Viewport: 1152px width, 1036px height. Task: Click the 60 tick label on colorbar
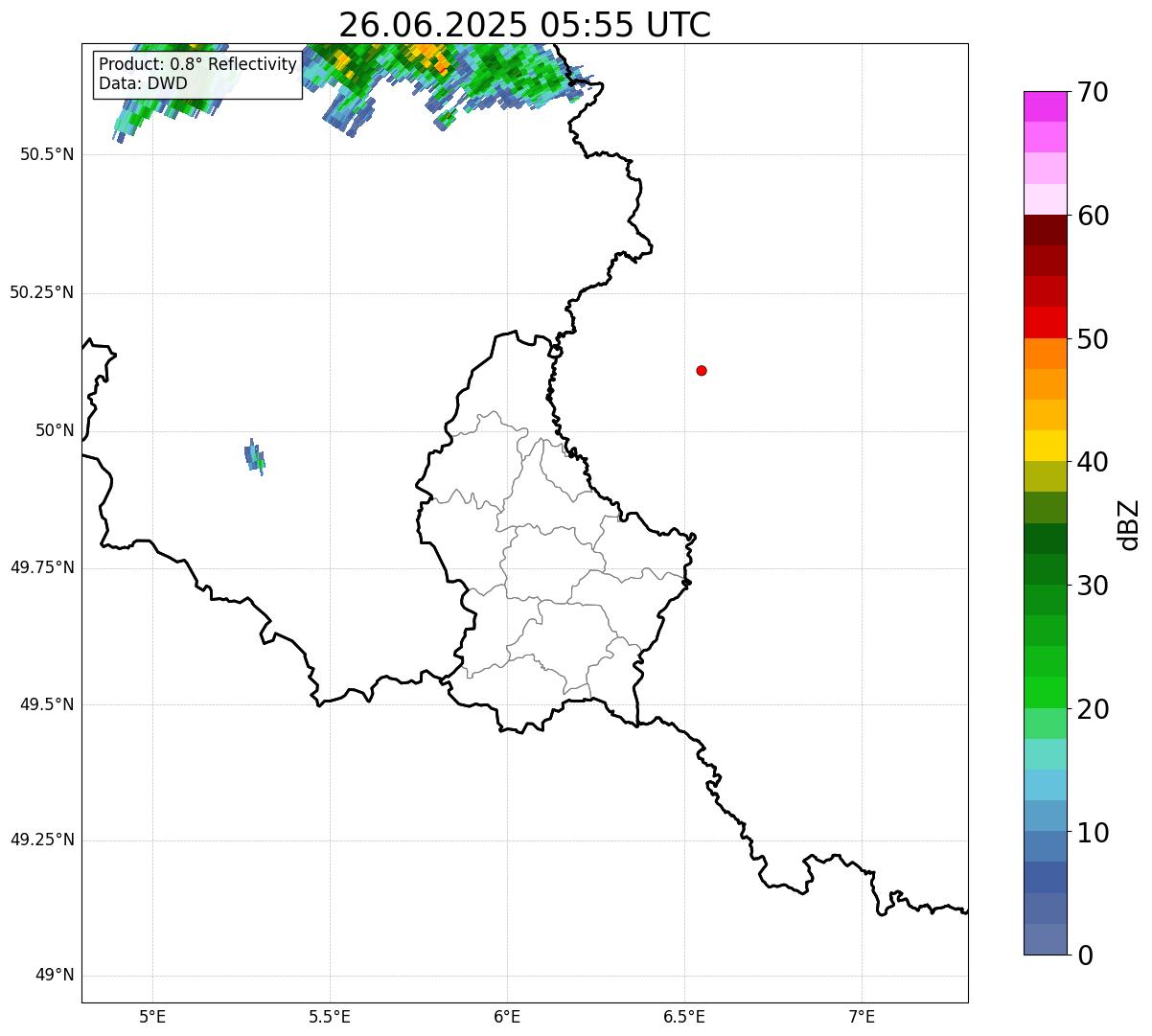pos(1092,216)
